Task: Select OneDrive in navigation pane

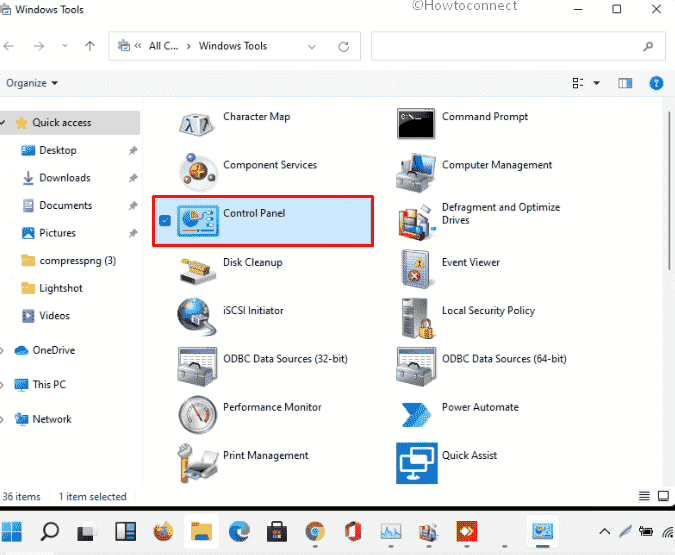Action: point(53,350)
